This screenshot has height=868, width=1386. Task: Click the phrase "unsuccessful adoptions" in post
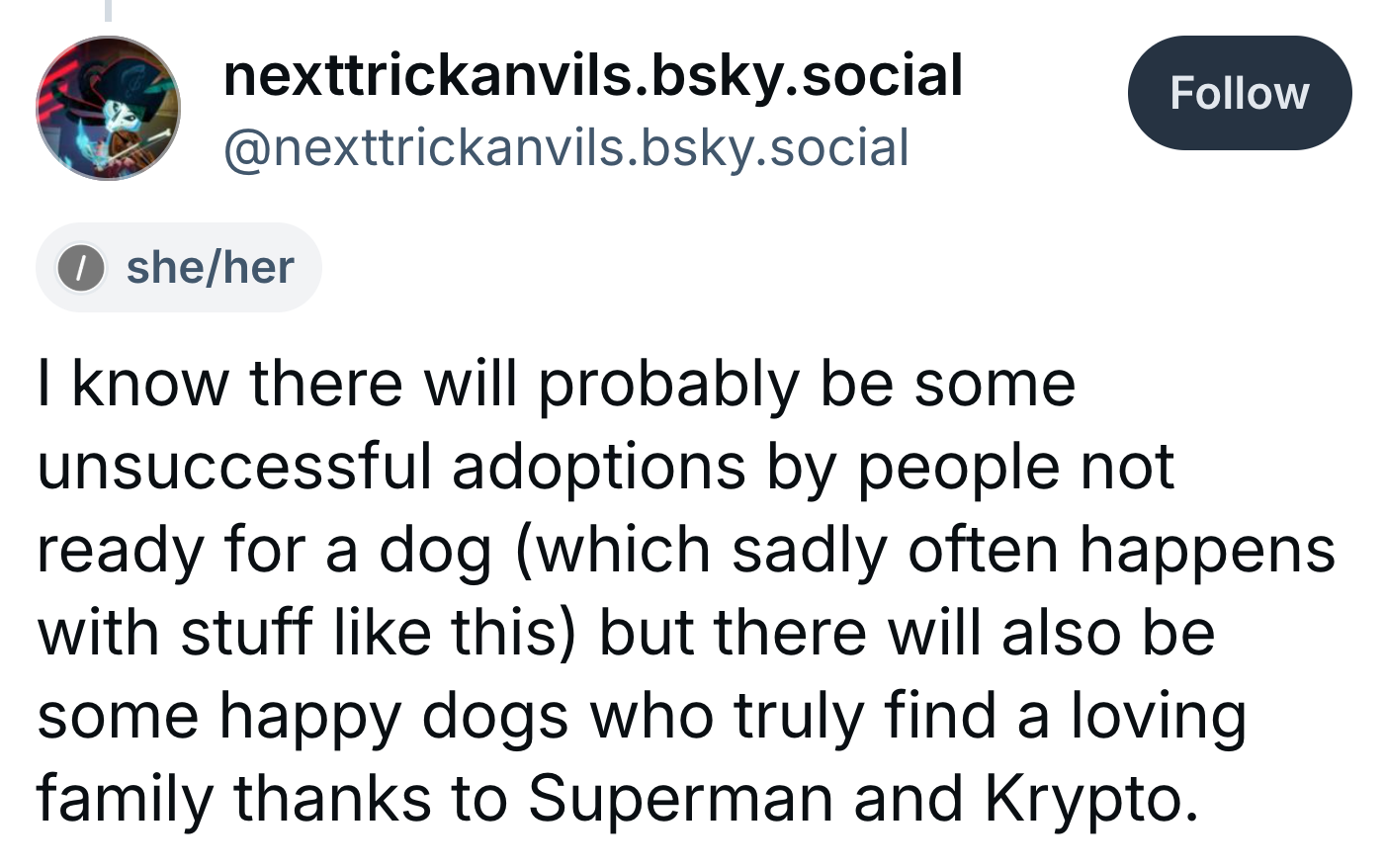pos(391,467)
